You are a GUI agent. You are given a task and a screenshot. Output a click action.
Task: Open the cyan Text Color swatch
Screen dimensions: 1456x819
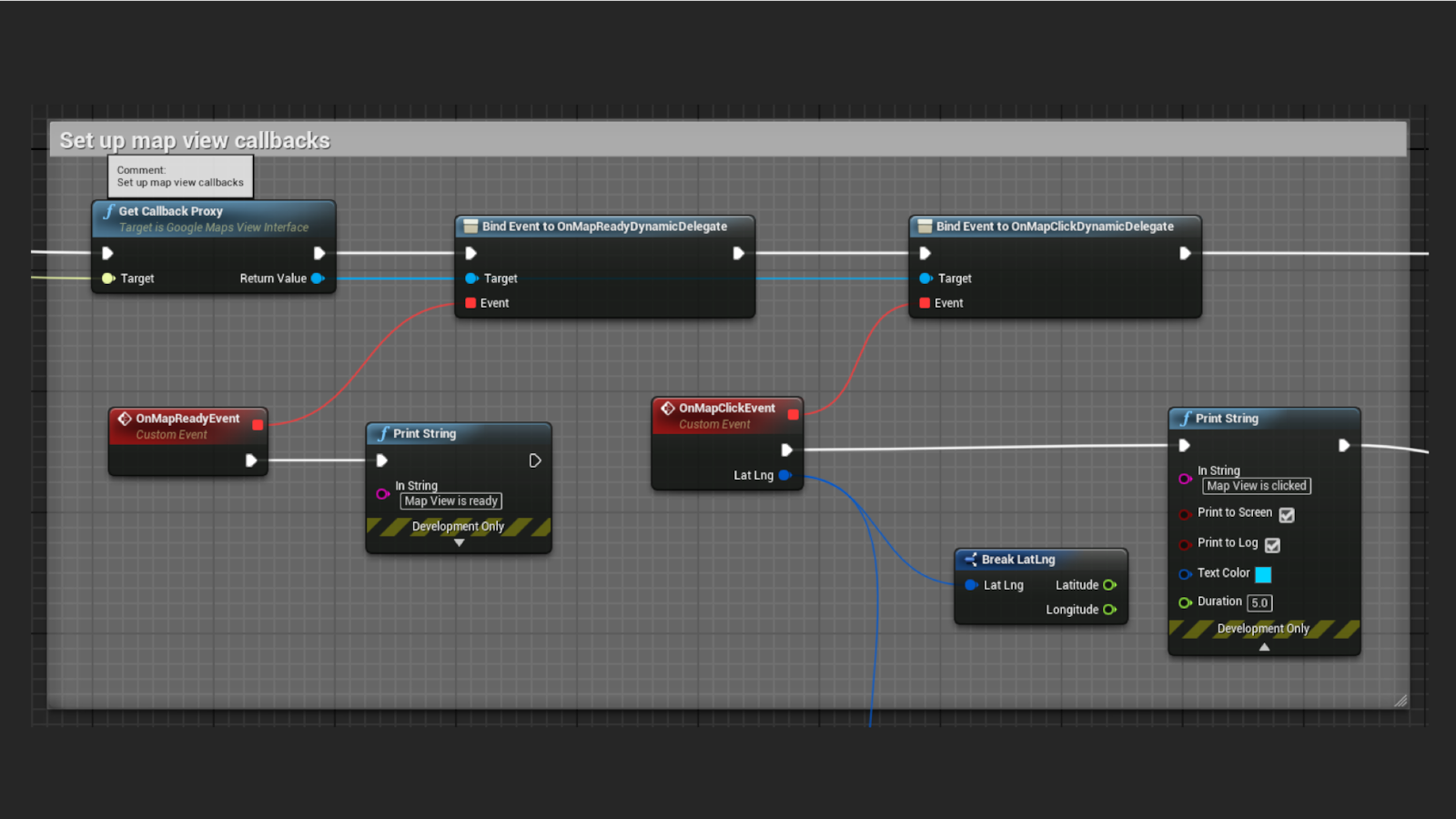[x=1263, y=574]
